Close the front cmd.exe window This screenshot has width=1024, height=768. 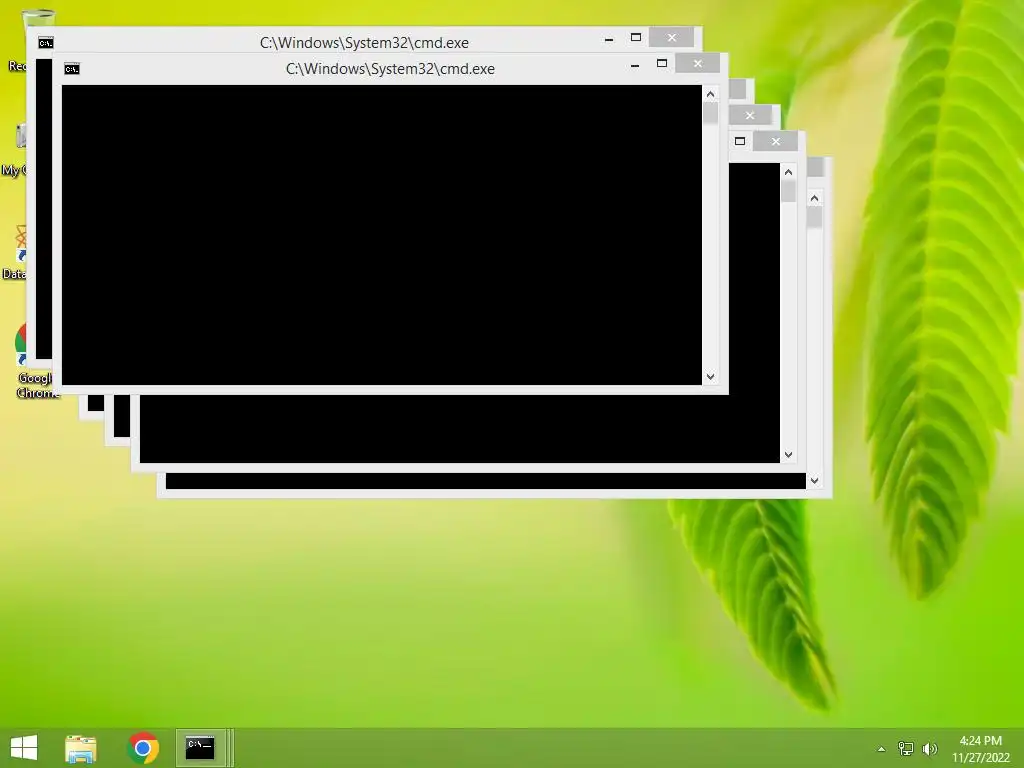coord(697,63)
